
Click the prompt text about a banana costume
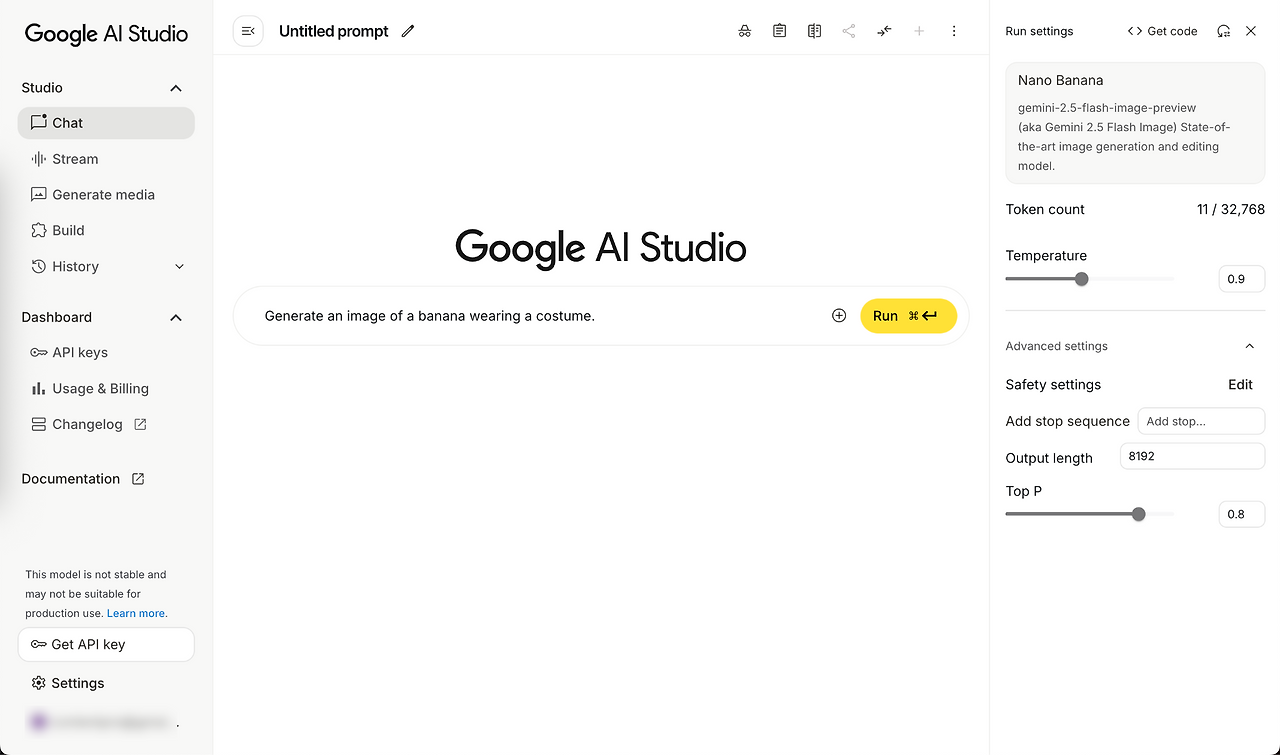click(x=430, y=316)
